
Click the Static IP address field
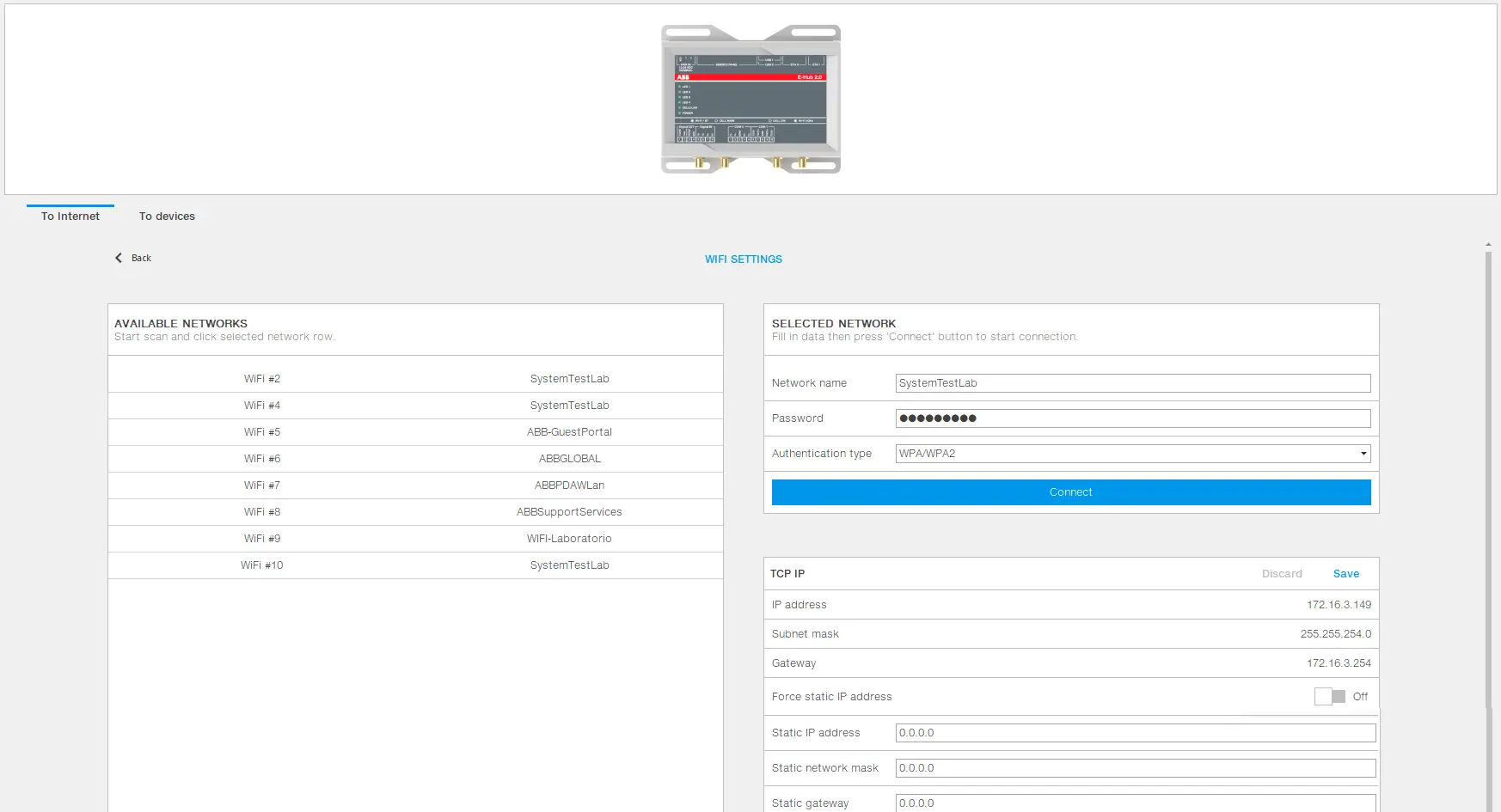(1135, 733)
